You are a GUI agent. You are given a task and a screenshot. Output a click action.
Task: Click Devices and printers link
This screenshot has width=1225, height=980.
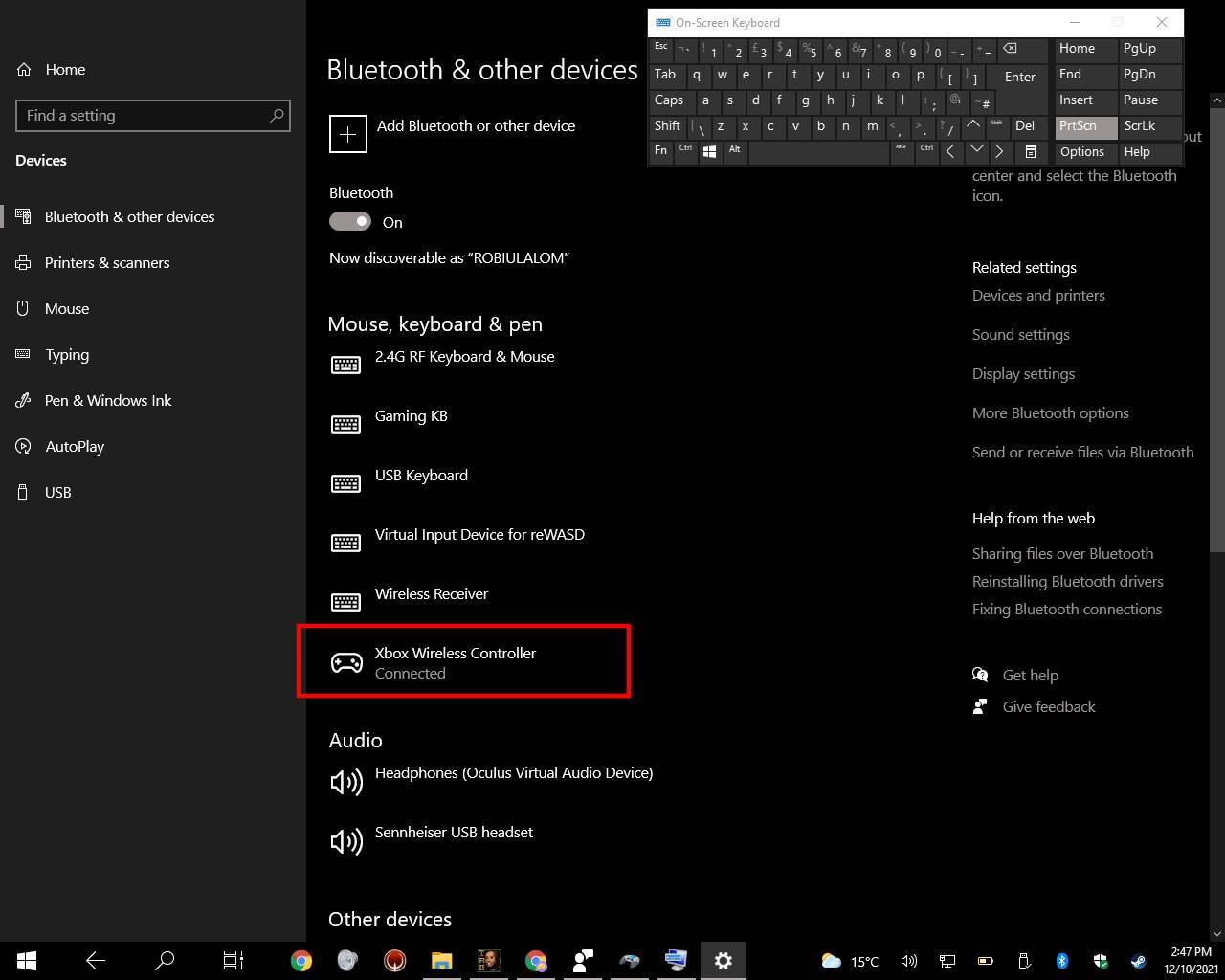pos(1038,295)
